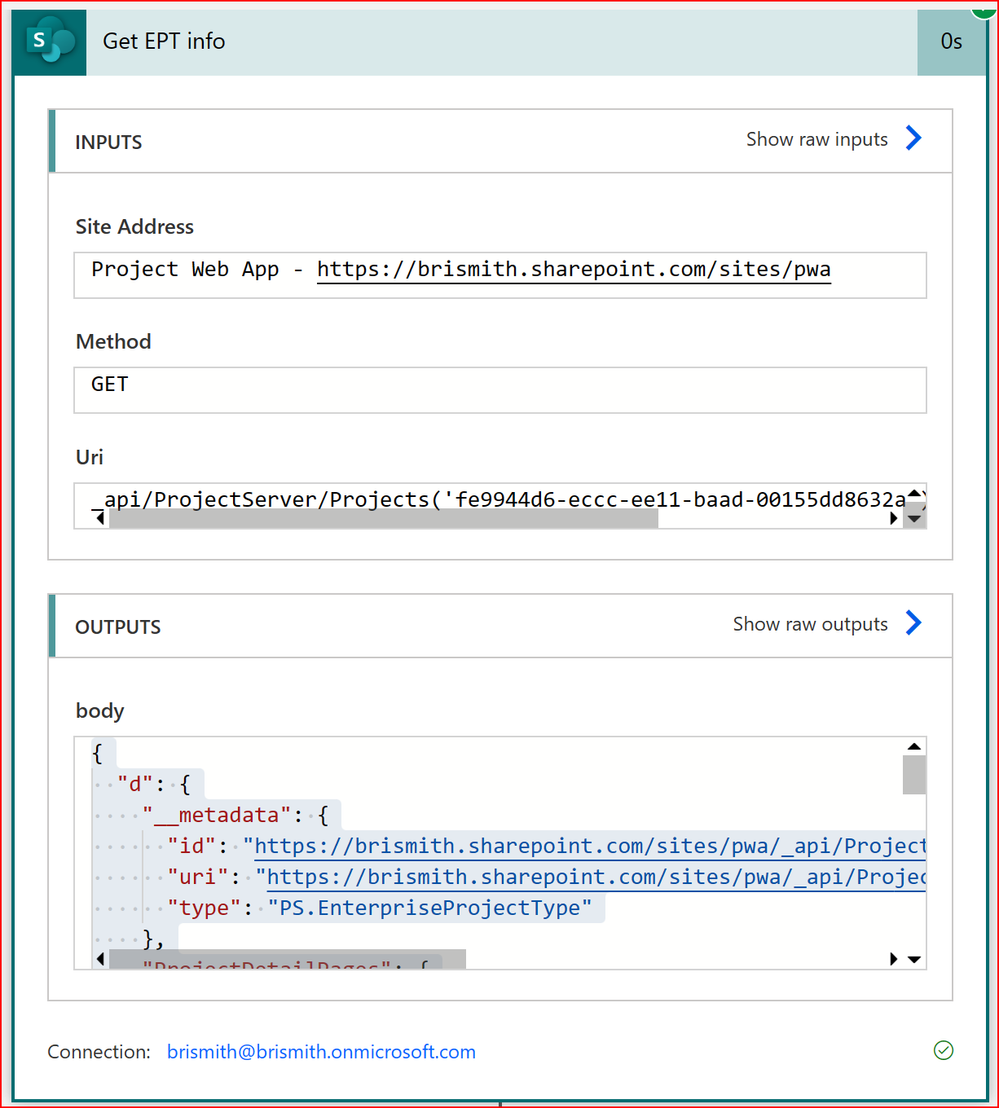
Task: Click right scroll arrow in Uri field
Action: [x=894, y=519]
